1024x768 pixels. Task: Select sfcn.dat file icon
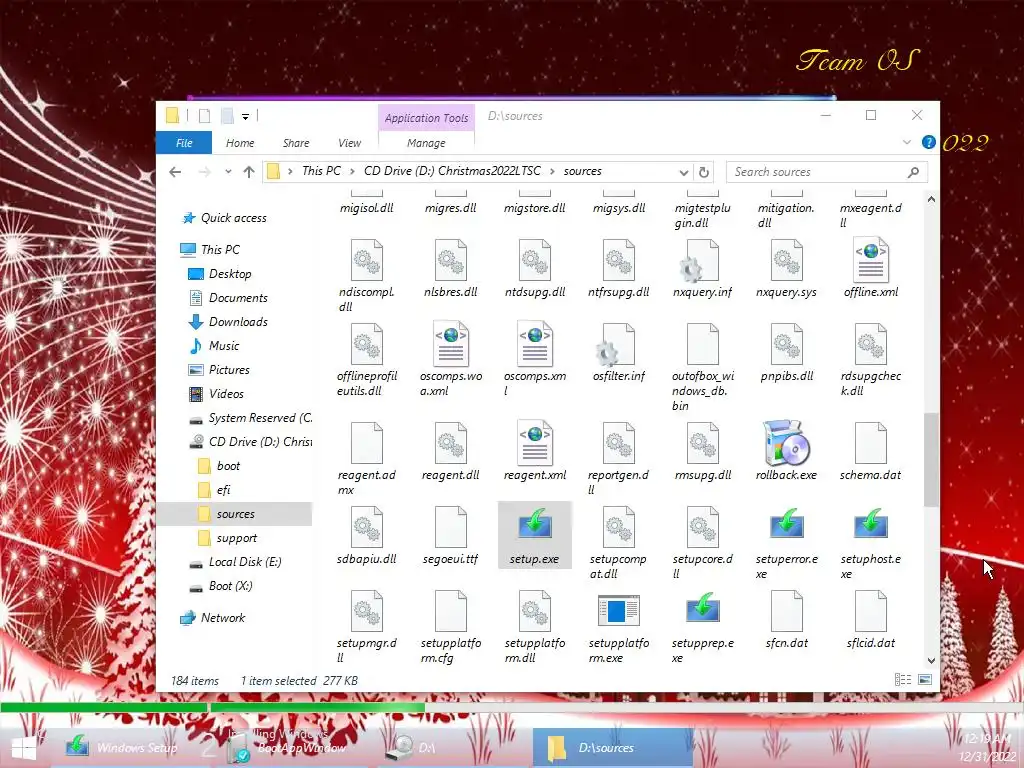click(x=786, y=611)
